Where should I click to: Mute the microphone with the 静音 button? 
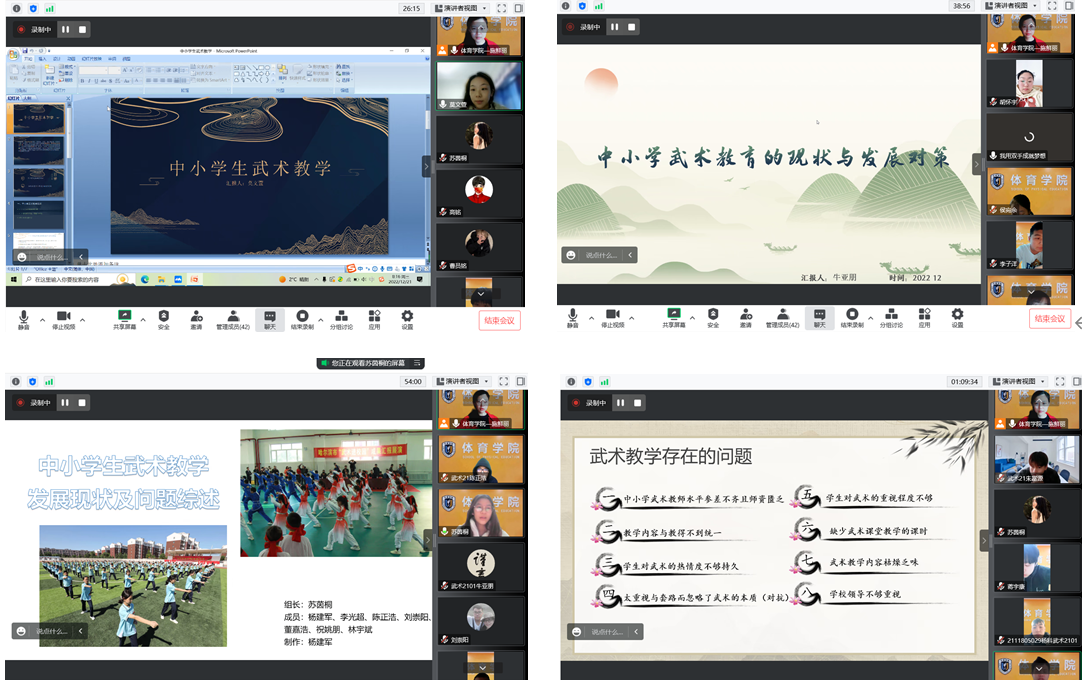pos(22,315)
